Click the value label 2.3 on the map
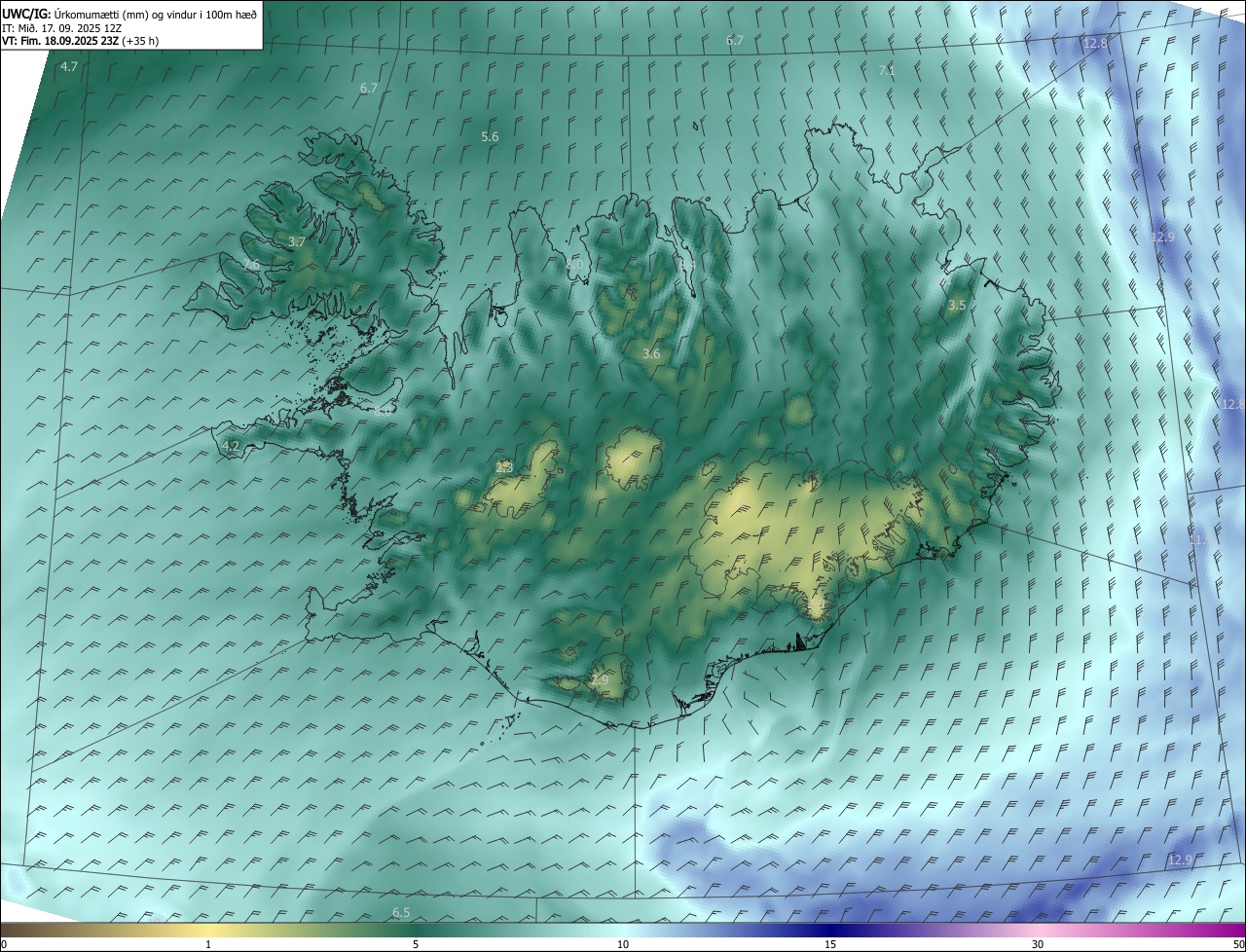The image size is (1246, 952). pos(504,467)
